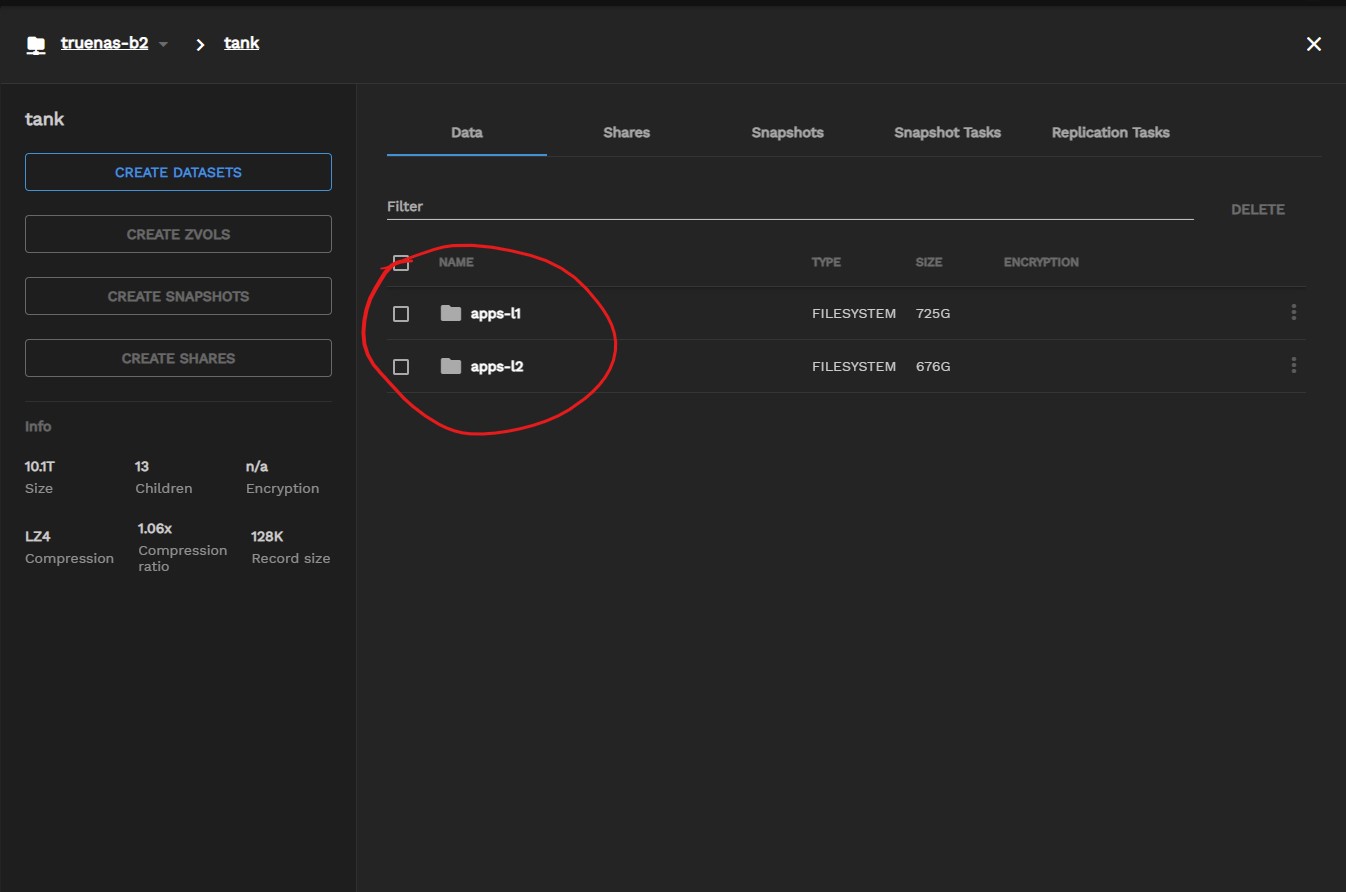
Task: Click the CREATE DATASETS button
Action: pyautogui.click(x=178, y=172)
